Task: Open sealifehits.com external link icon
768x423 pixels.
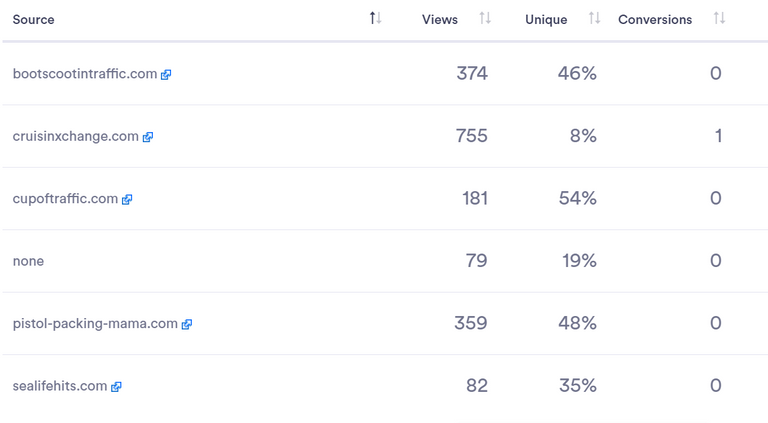Action: pyautogui.click(x=116, y=387)
